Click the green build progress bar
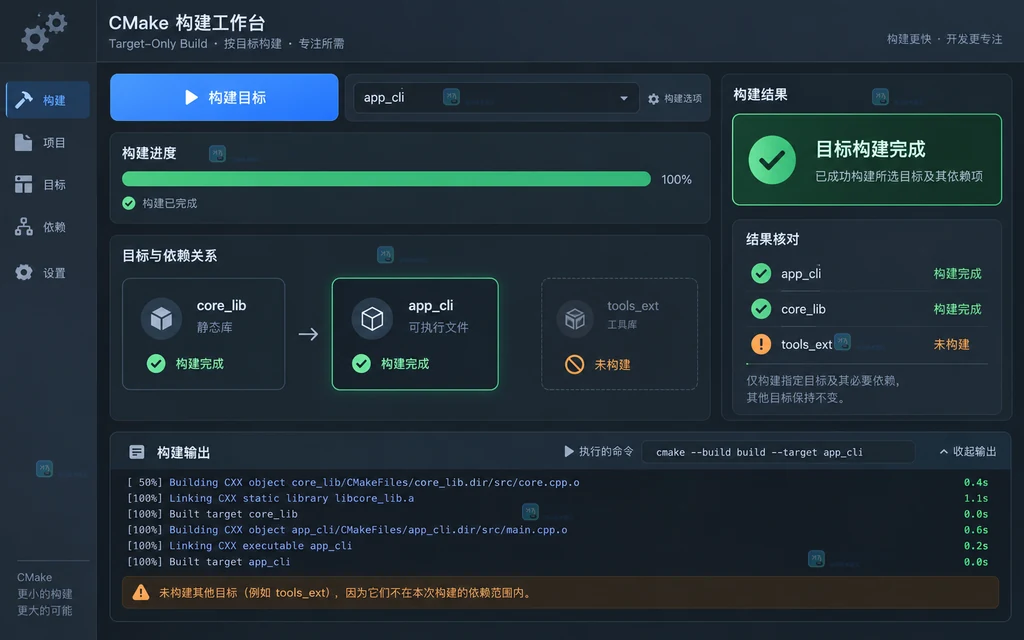Viewport: 1024px width, 640px height. (x=386, y=179)
